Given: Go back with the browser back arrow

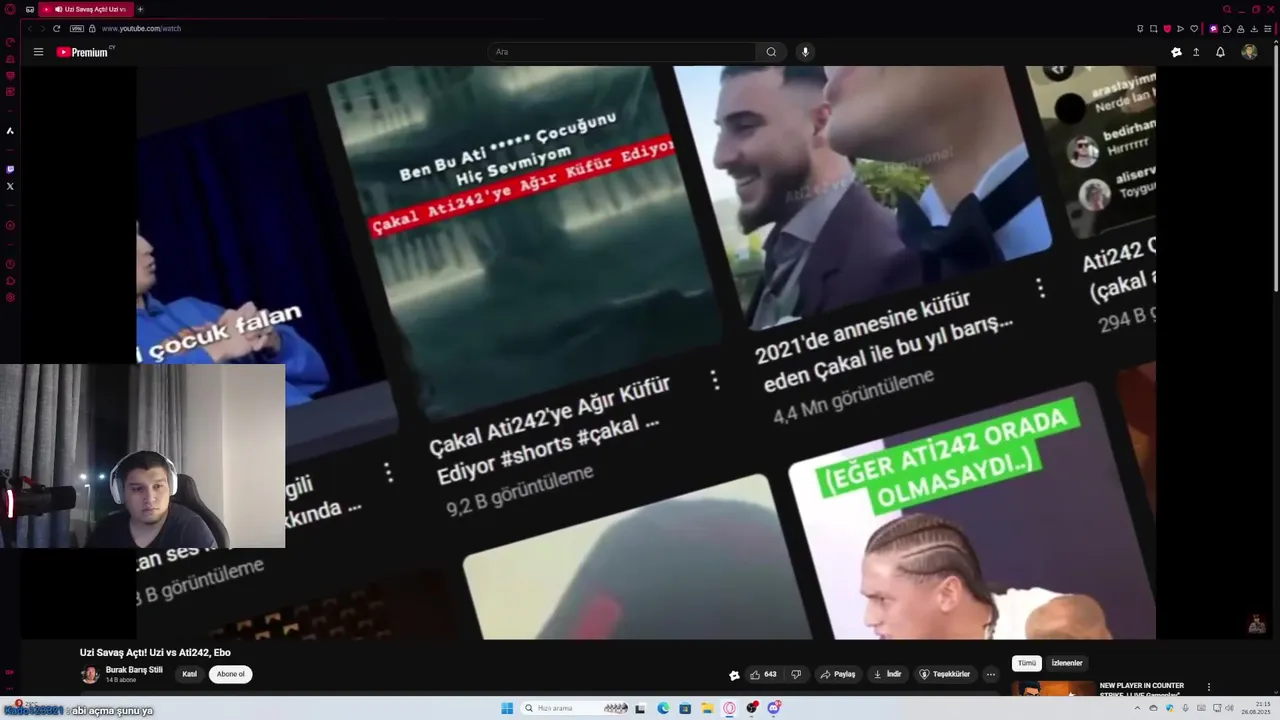Looking at the screenshot, I should pos(30,28).
